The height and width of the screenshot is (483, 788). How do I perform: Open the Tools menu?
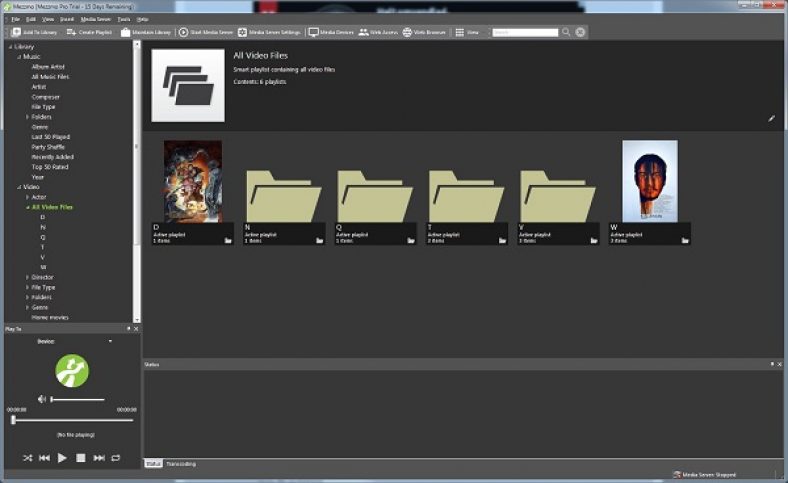point(123,19)
